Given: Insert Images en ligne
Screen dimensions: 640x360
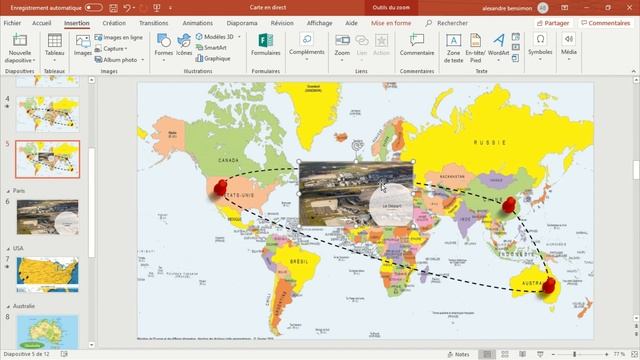Looking at the screenshot, I should pyautogui.click(x=119, y=38).
